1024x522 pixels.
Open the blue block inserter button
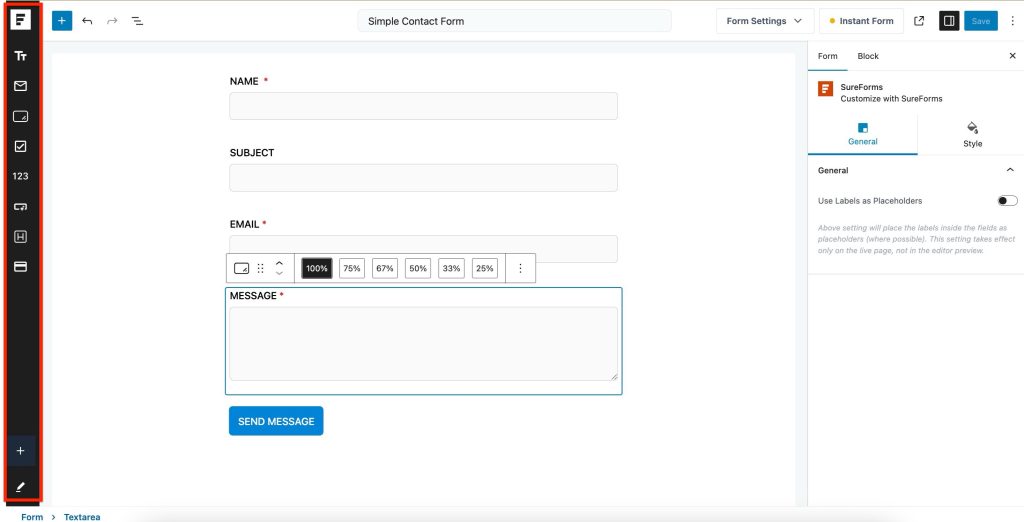[x=62, y=21]
